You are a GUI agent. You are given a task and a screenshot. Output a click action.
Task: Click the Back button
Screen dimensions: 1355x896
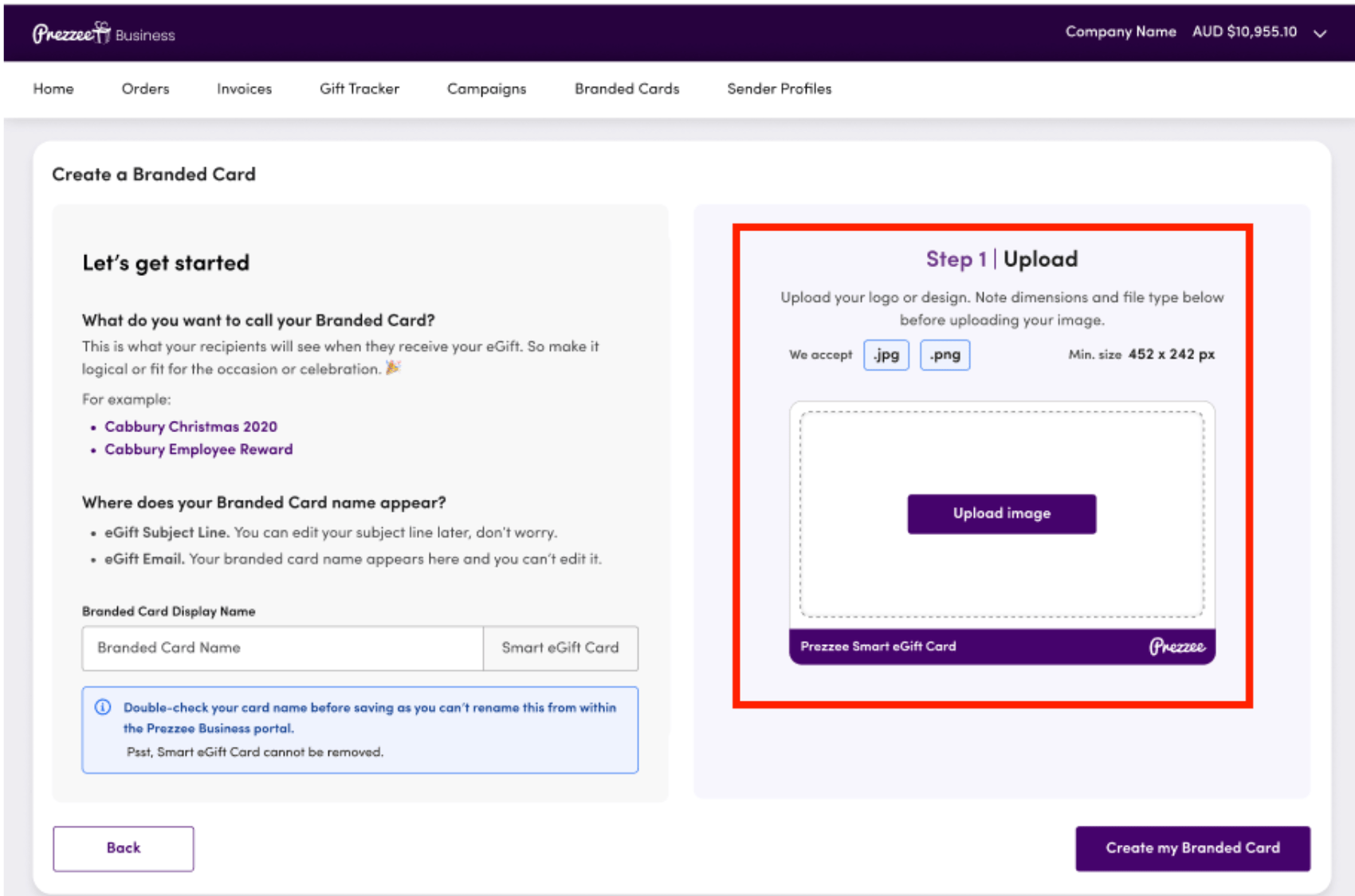pyautogui.click(x=122, y=847)
